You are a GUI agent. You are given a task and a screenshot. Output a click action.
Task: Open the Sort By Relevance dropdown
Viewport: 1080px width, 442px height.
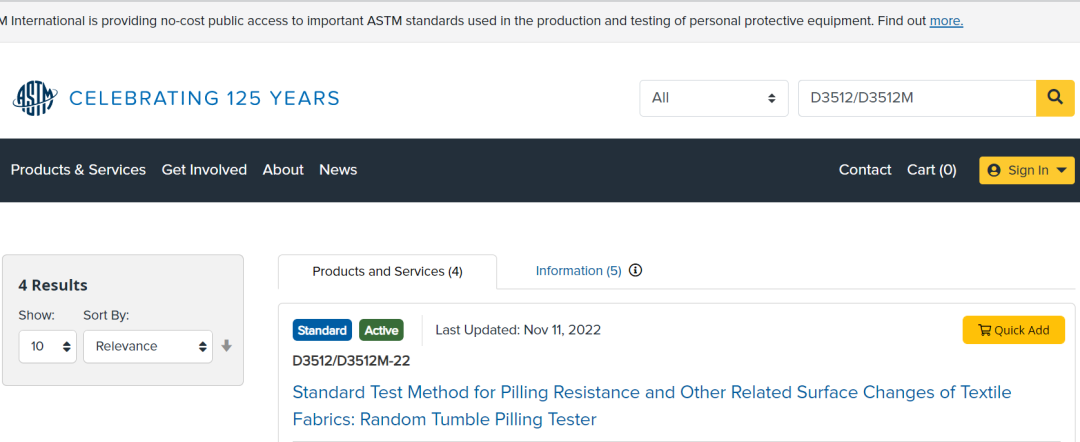(x=147, y=346)
